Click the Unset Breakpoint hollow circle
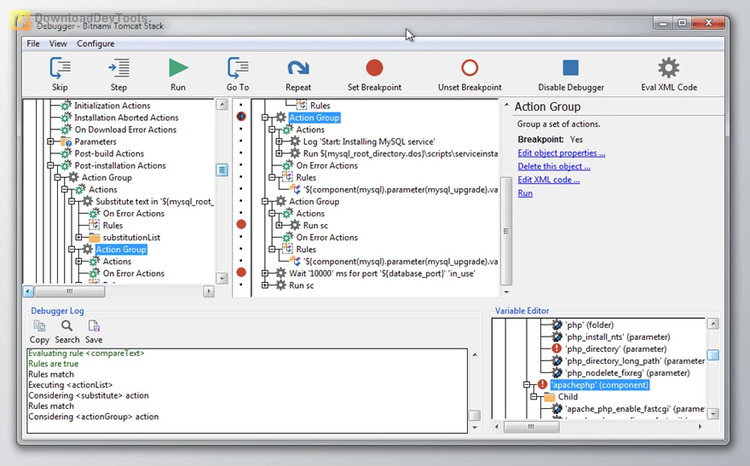The image size is (750, 466). pos(470,68)
